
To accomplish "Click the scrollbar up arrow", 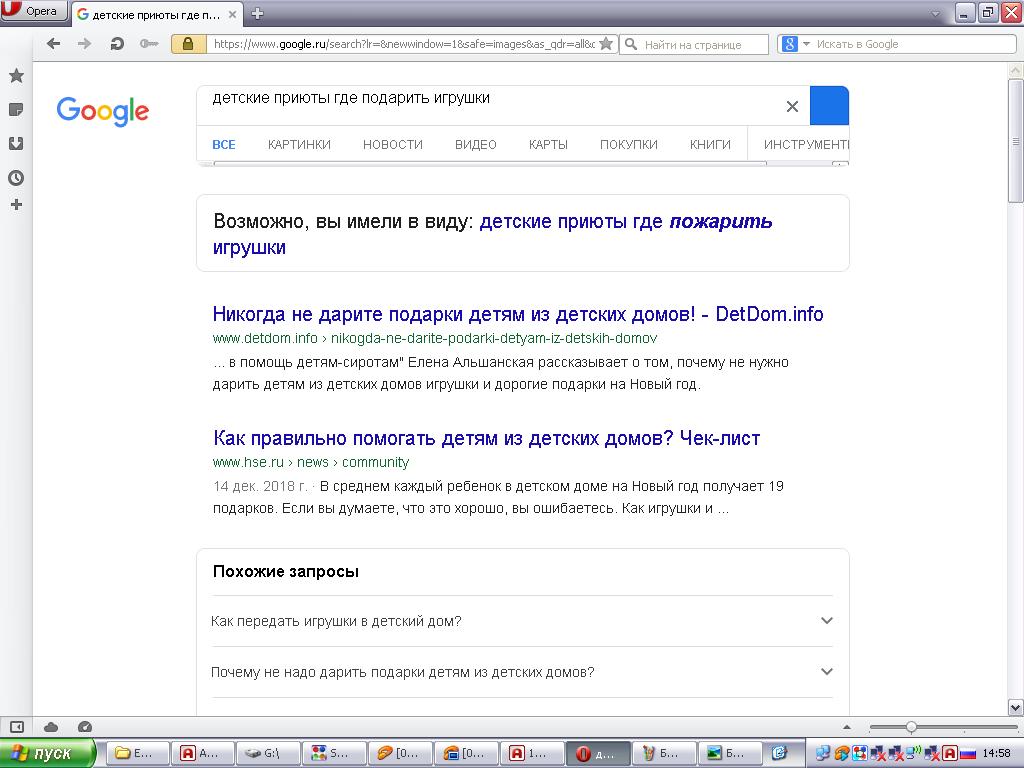I will click(x=1016, y=71).
